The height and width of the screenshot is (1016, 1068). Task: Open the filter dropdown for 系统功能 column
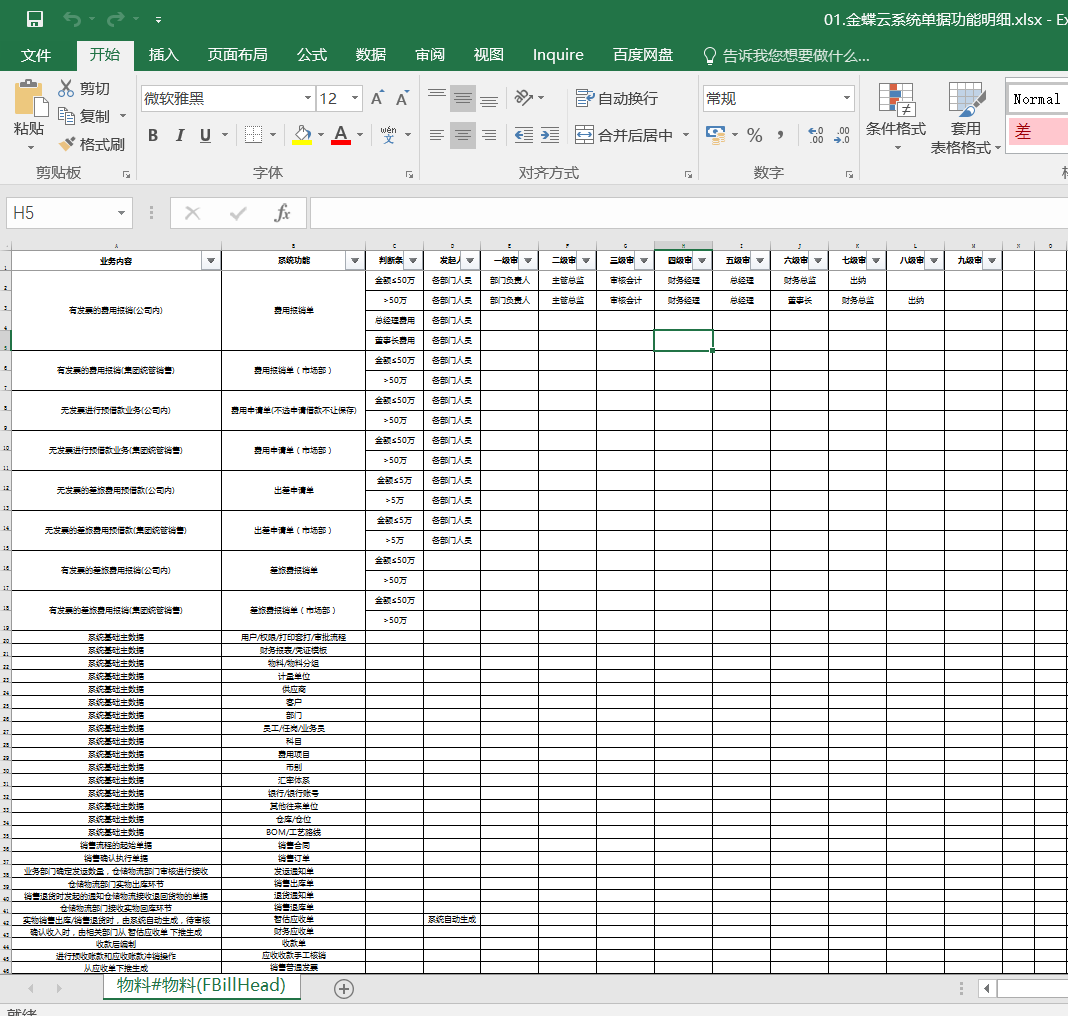(x=355, y=261)
